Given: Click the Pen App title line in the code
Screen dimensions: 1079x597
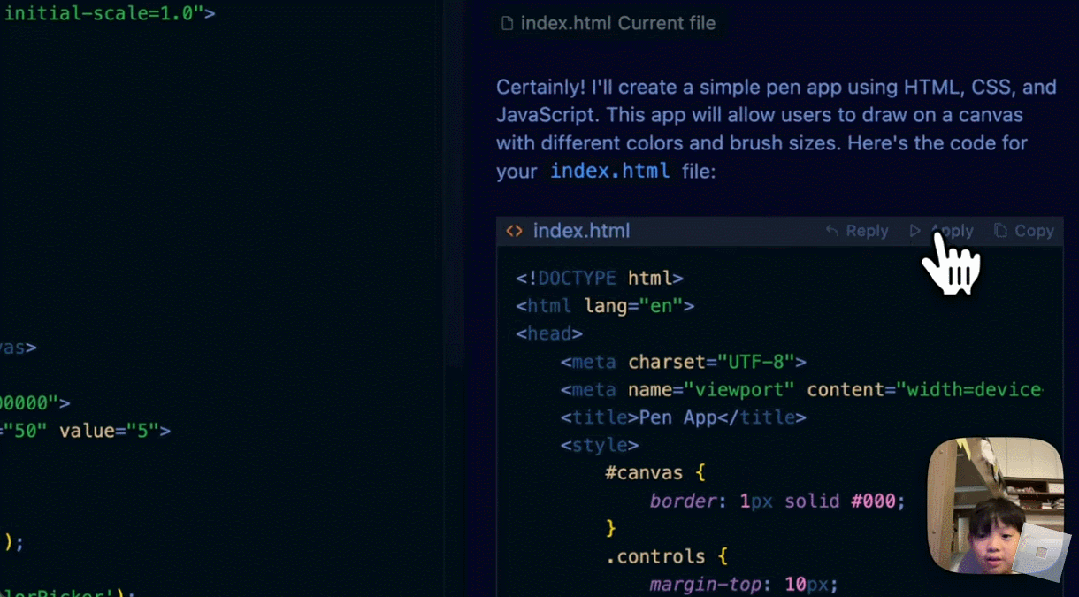Looking at the screenshot, I should click(683, 417).
